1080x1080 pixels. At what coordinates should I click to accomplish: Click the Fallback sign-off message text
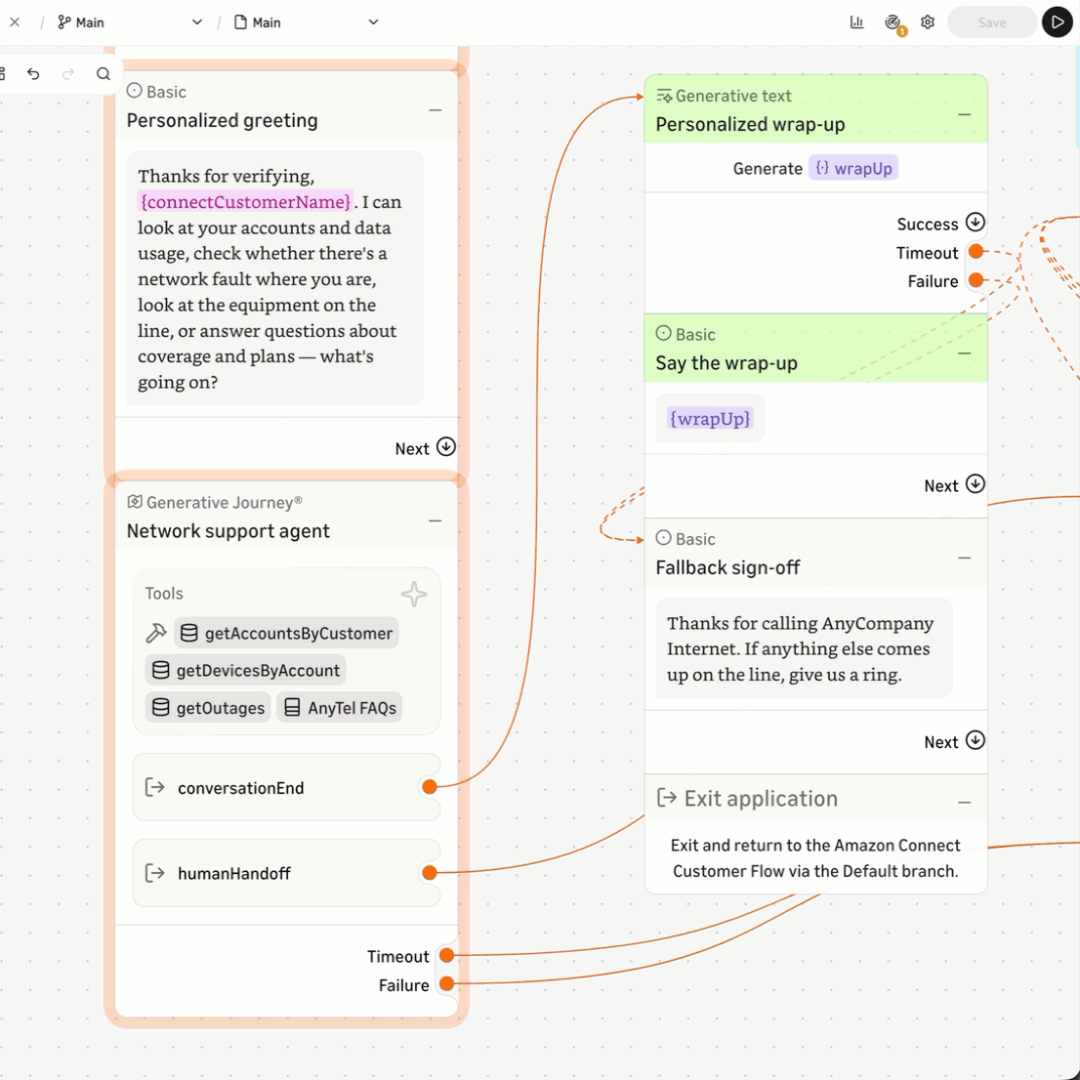coord(800,649)
